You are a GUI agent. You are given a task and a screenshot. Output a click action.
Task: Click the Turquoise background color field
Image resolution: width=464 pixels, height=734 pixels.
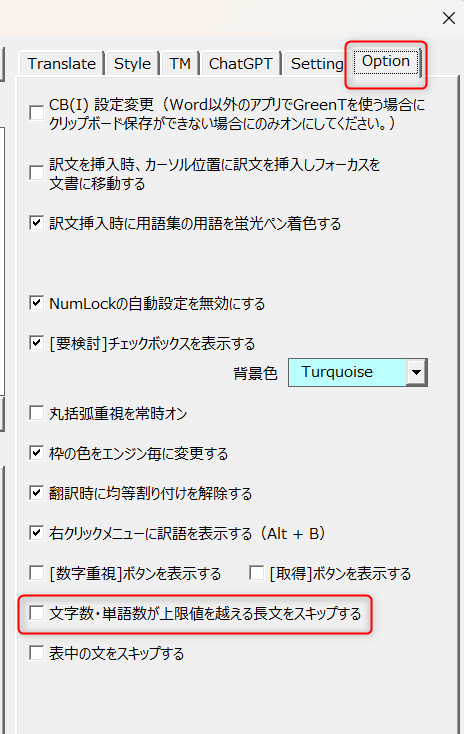point(347,373)
